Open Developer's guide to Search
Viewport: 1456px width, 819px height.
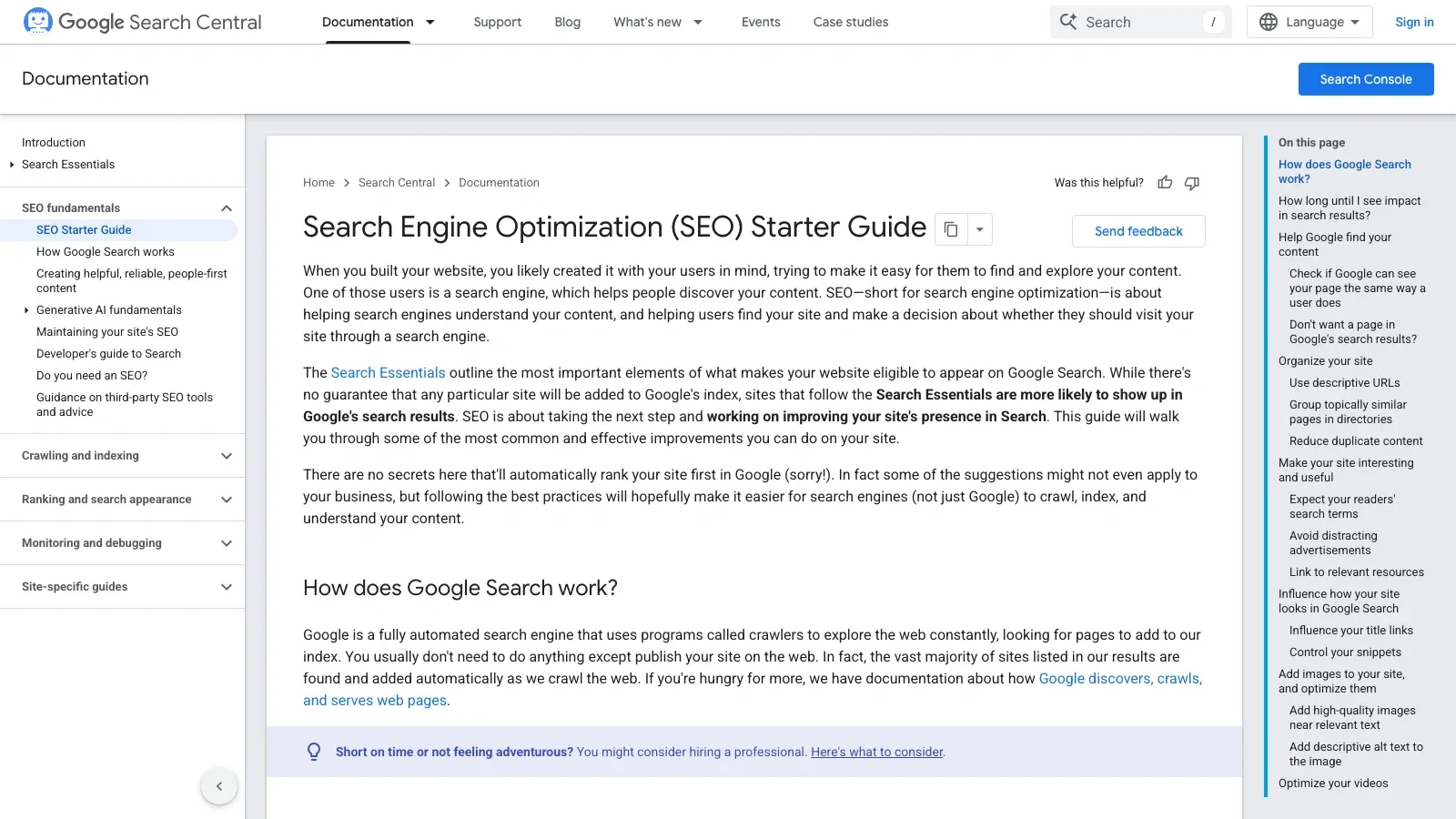108,354
